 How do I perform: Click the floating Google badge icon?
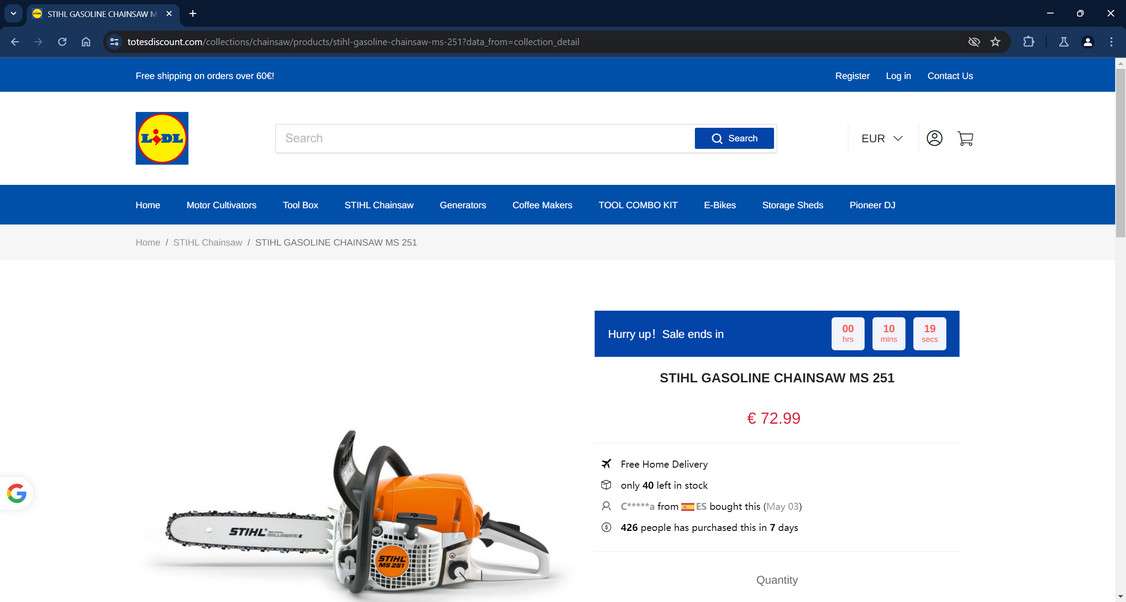tap(16, 494)
